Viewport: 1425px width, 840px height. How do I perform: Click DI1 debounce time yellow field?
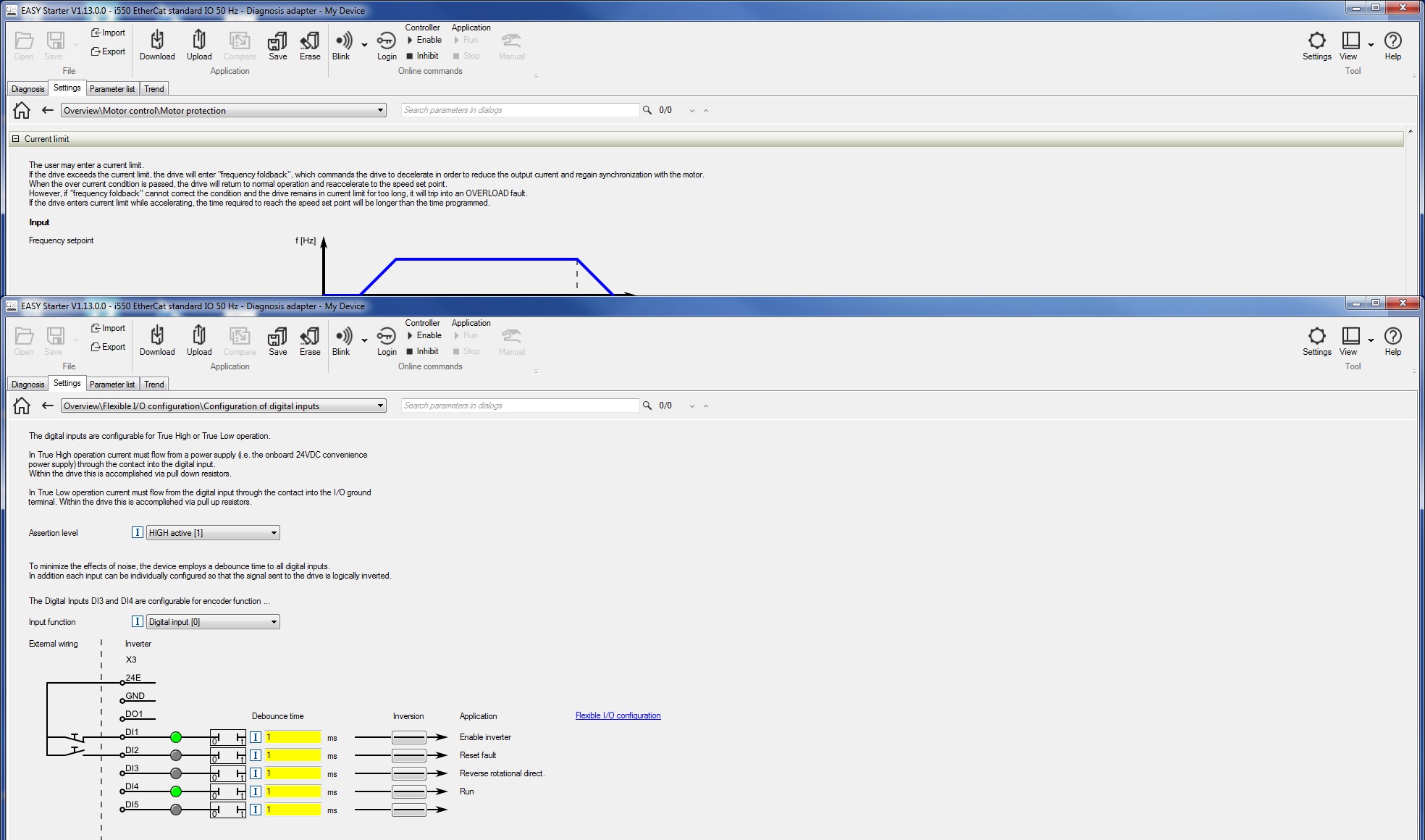[293, 737]
